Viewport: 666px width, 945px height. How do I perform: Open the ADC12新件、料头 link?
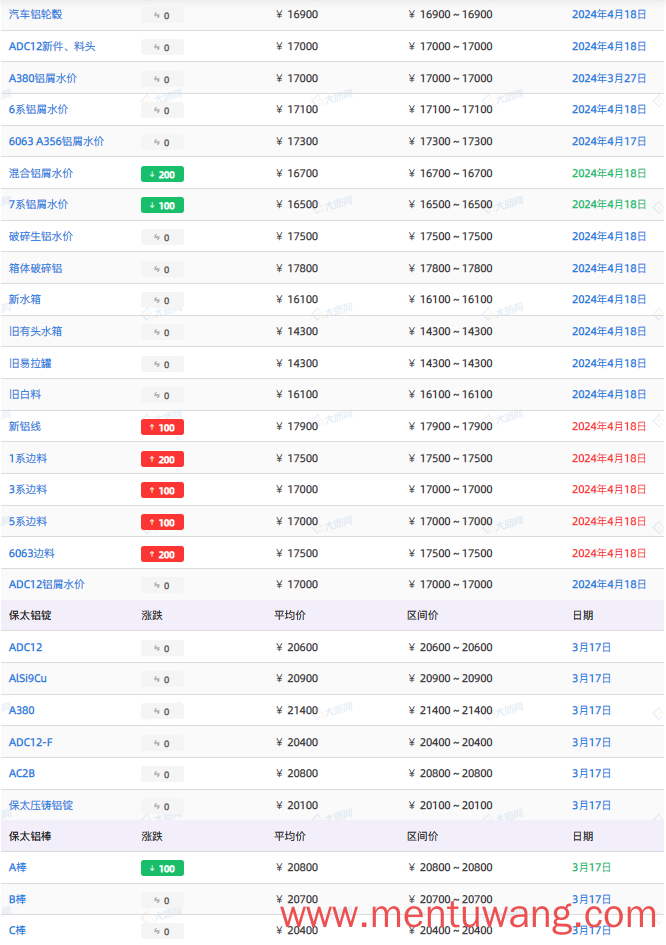click(x=52, y=46)
